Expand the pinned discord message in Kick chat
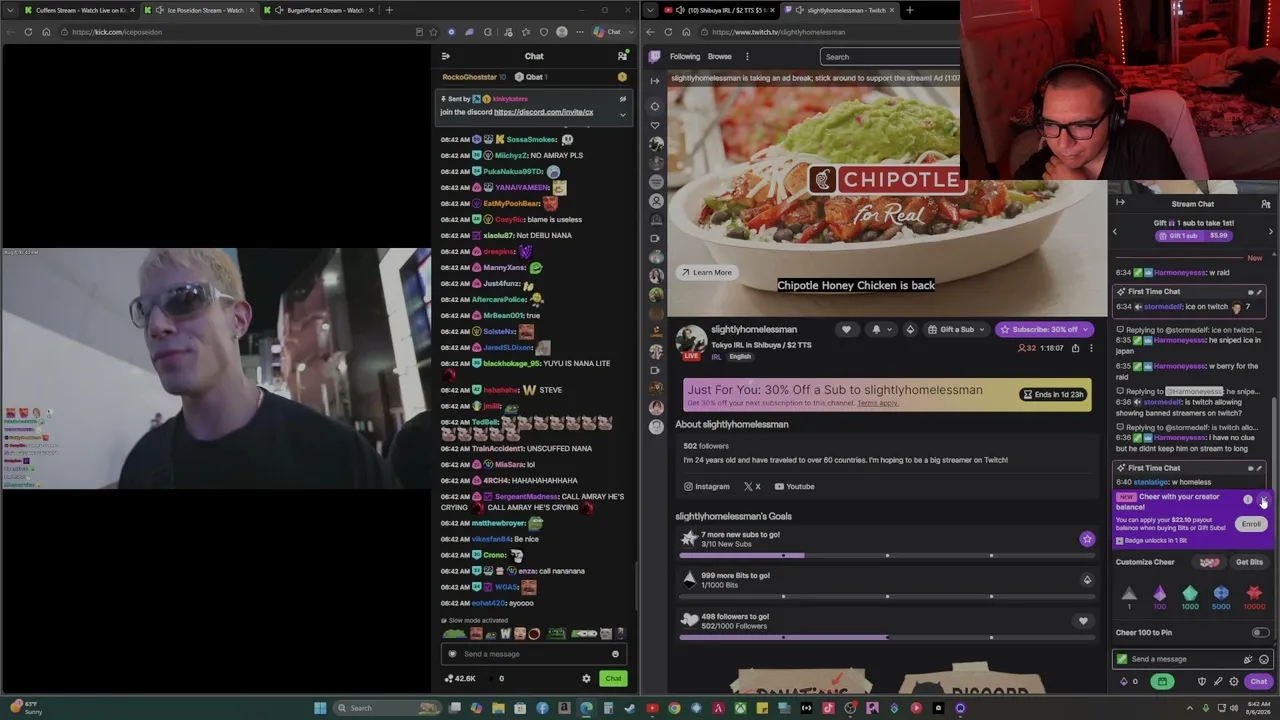Viewport: 1280px width, 720px height. point(622,114)
